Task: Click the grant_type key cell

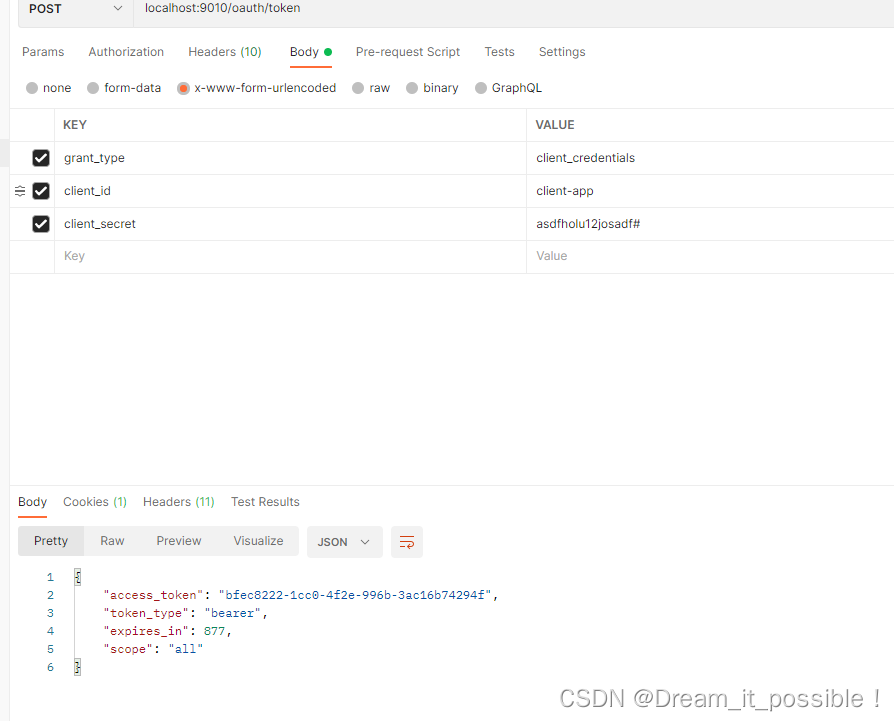Action: pyautogui.click(x=290, y=158)
